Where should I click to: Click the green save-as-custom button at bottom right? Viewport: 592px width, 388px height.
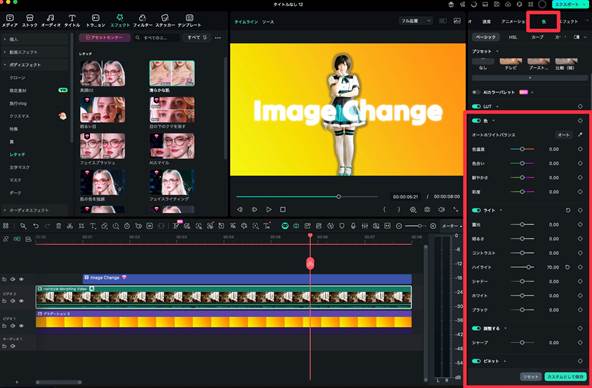point(565,376)
